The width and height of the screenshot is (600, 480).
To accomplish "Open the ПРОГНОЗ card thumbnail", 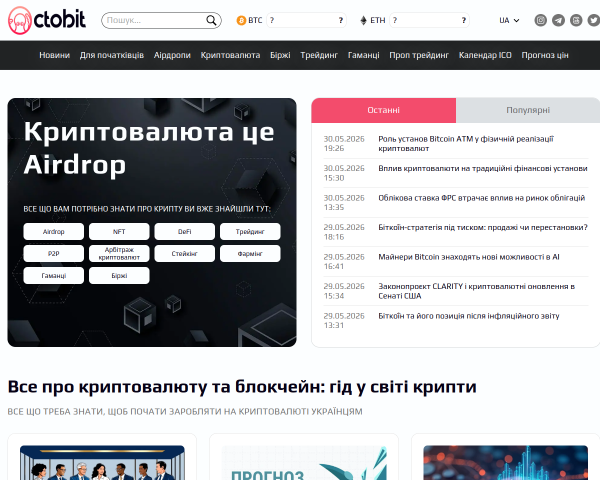I will tap(304, 462).
